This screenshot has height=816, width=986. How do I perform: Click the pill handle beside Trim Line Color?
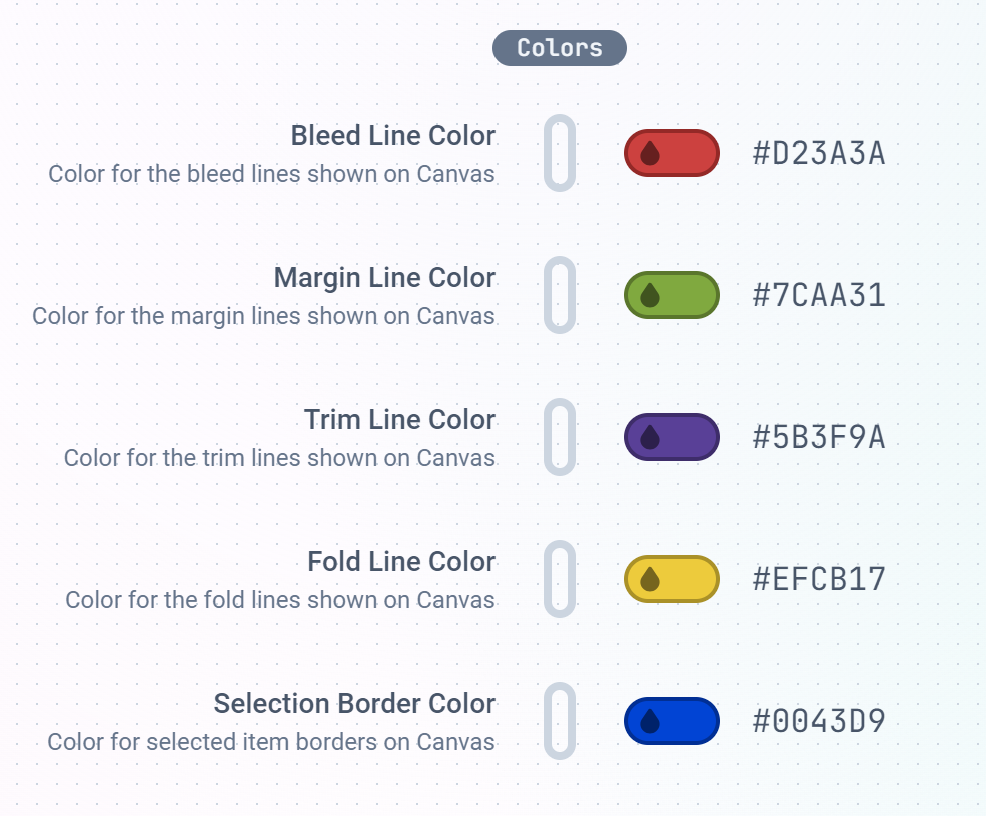560,437
